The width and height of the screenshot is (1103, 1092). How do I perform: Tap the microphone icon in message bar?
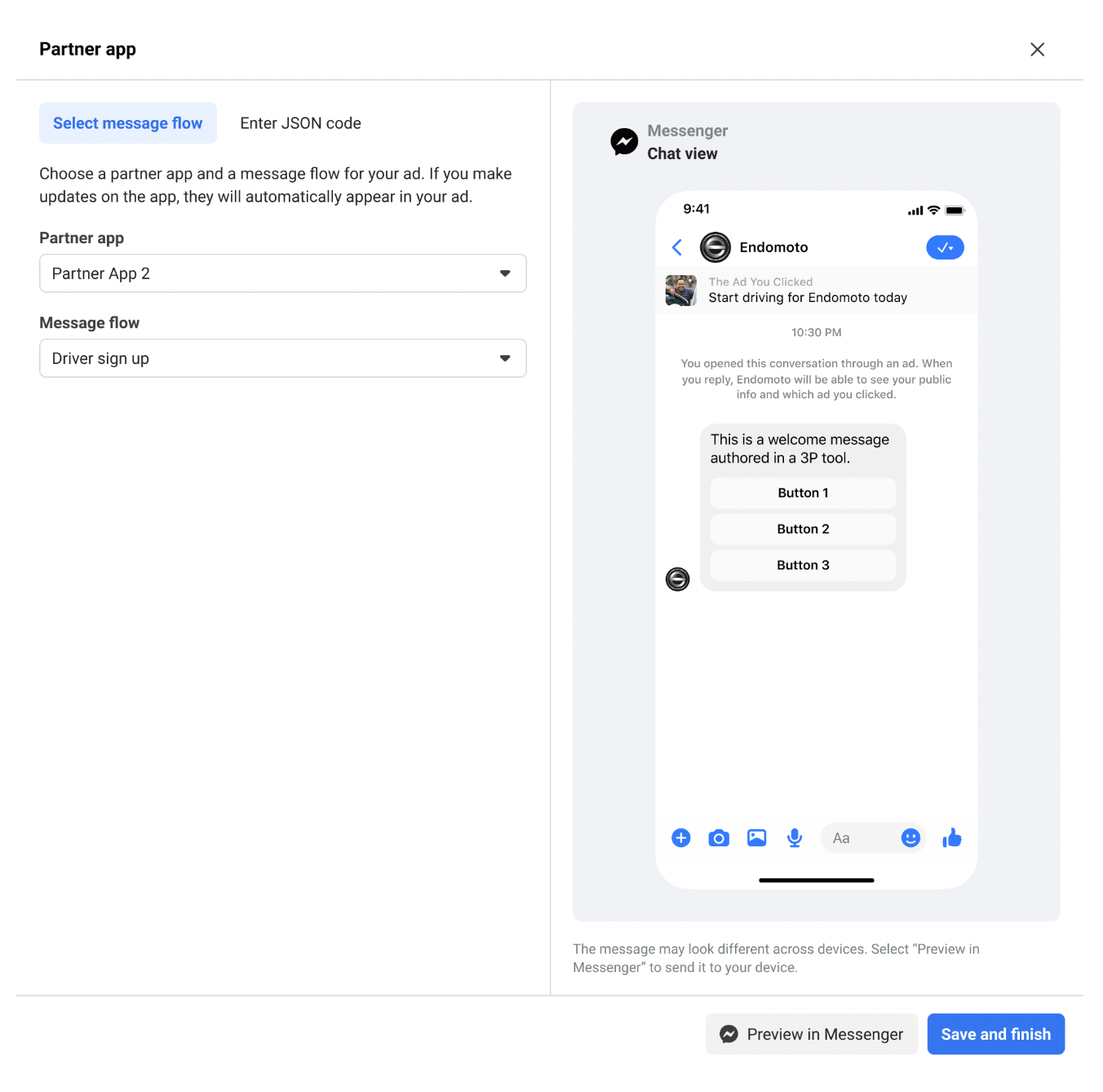pyautogui.click(x=795, y=838)
